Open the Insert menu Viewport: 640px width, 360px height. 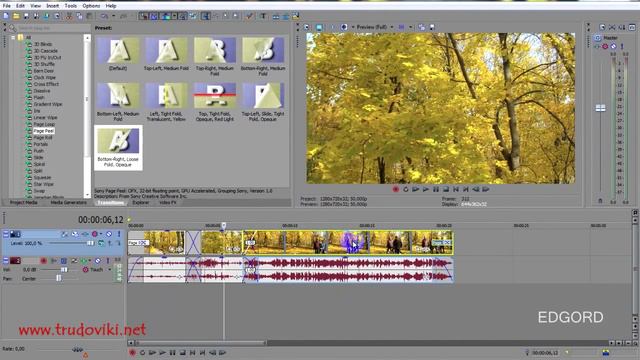click(52, 6)
